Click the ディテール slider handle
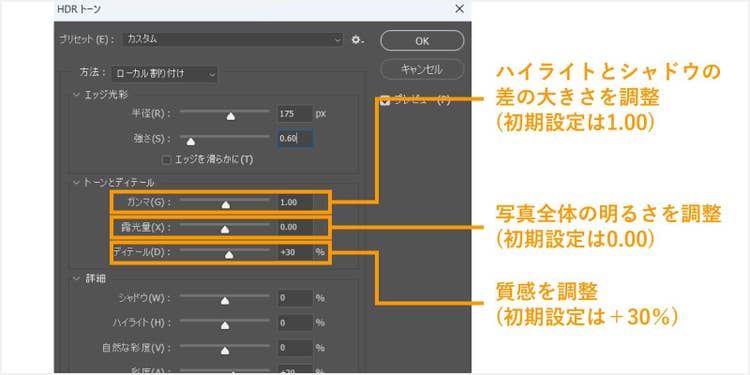750x375 pixels. point(229,255)
